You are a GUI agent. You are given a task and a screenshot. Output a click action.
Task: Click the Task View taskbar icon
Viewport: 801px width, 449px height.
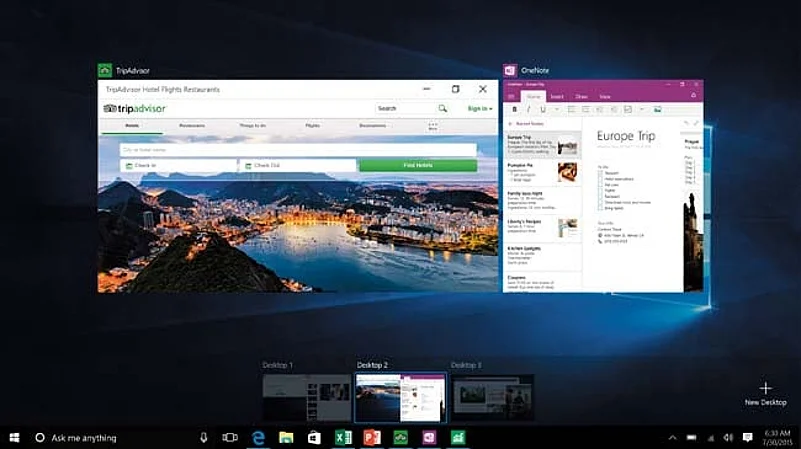click(x=230, y=438)
